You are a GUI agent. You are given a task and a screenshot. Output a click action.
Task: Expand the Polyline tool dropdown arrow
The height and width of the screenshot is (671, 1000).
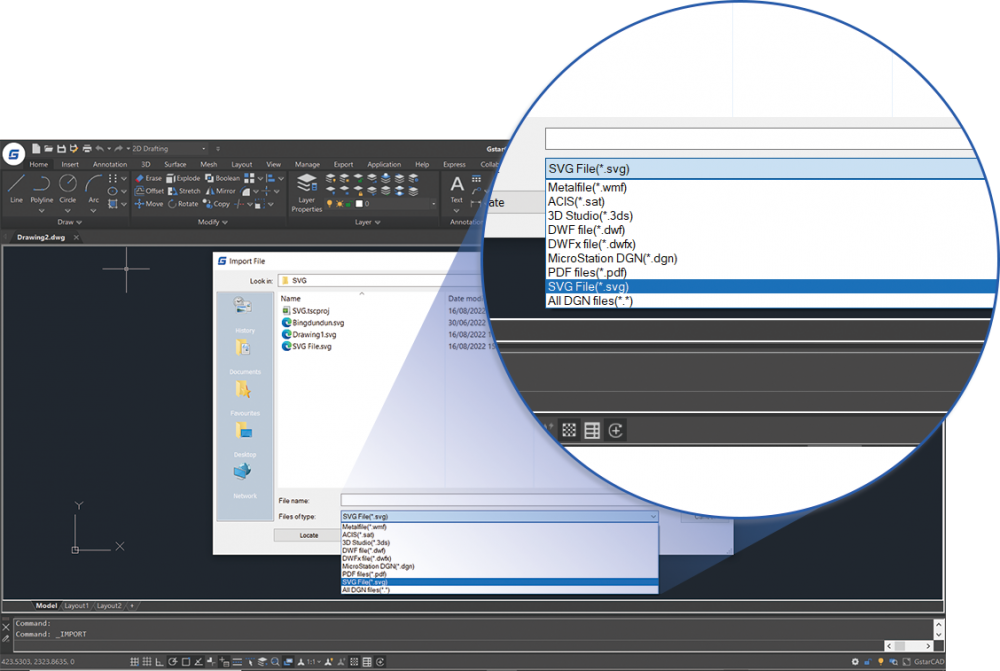(41, 210)
